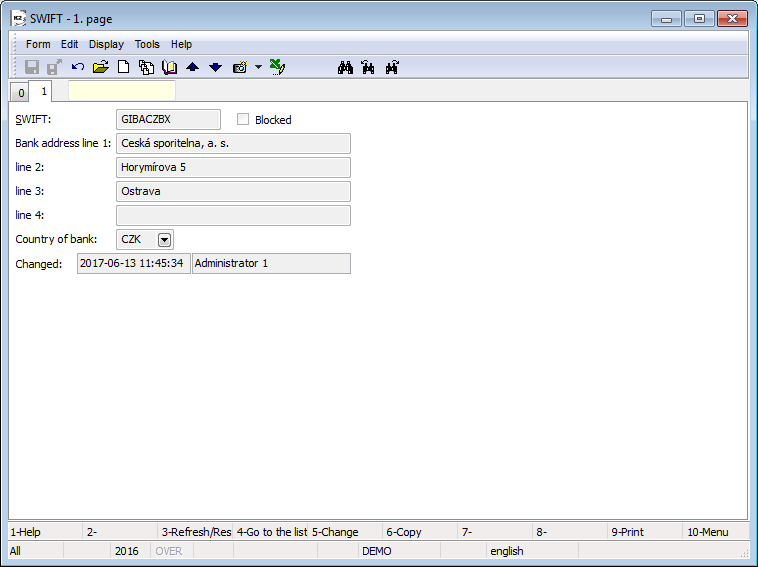Go to previous record with up arrow
Screen dimensions: 758x567
[192, 67]
